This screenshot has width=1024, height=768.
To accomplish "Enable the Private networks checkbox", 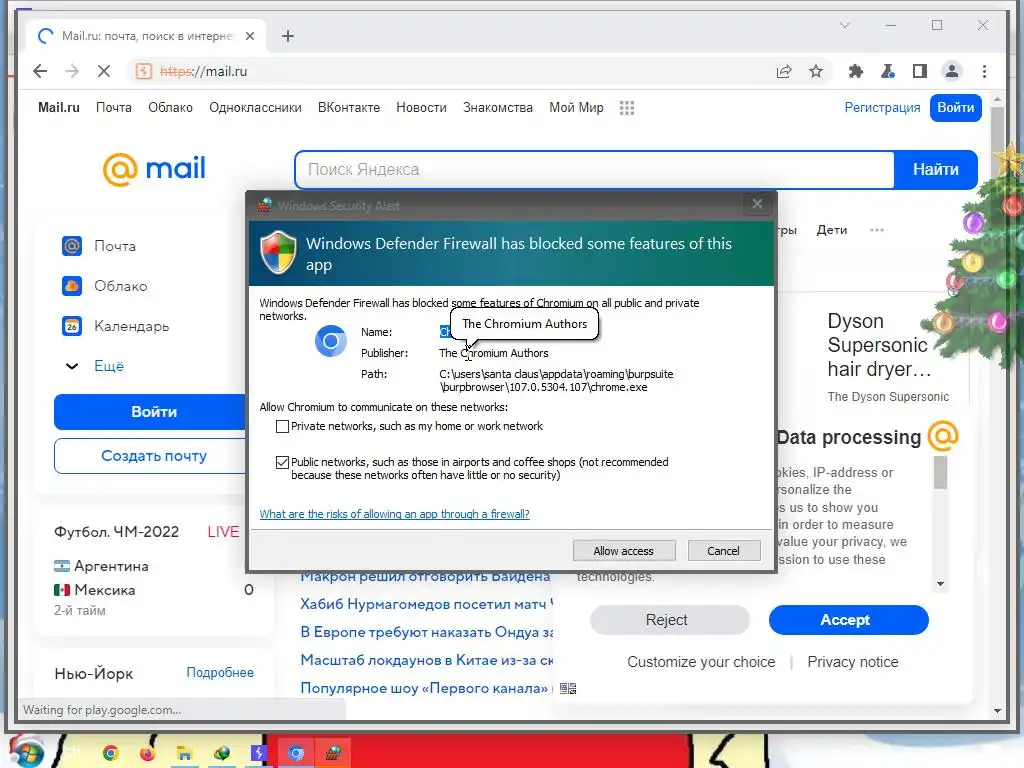I will click(282, 426).
